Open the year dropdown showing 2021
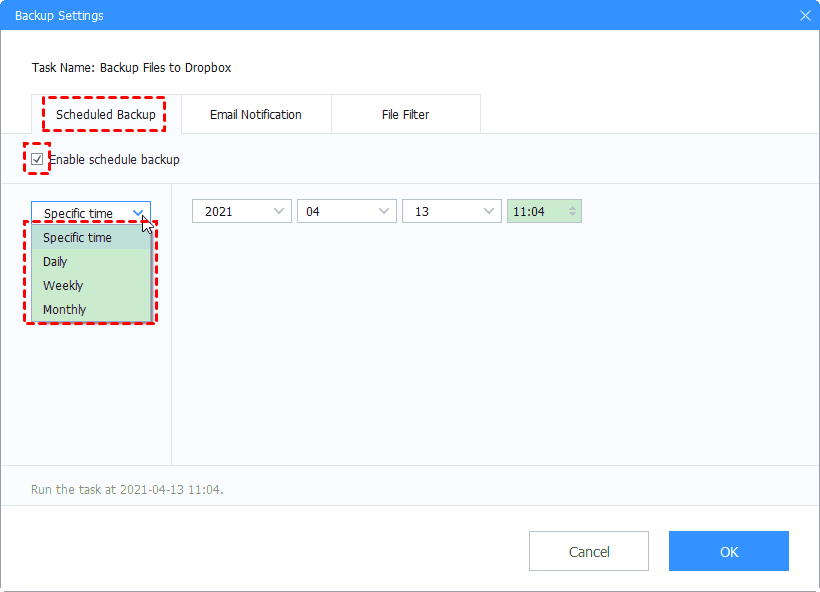Image resolution: width=820 pixels, height=592 pixels. coord(242,211)
